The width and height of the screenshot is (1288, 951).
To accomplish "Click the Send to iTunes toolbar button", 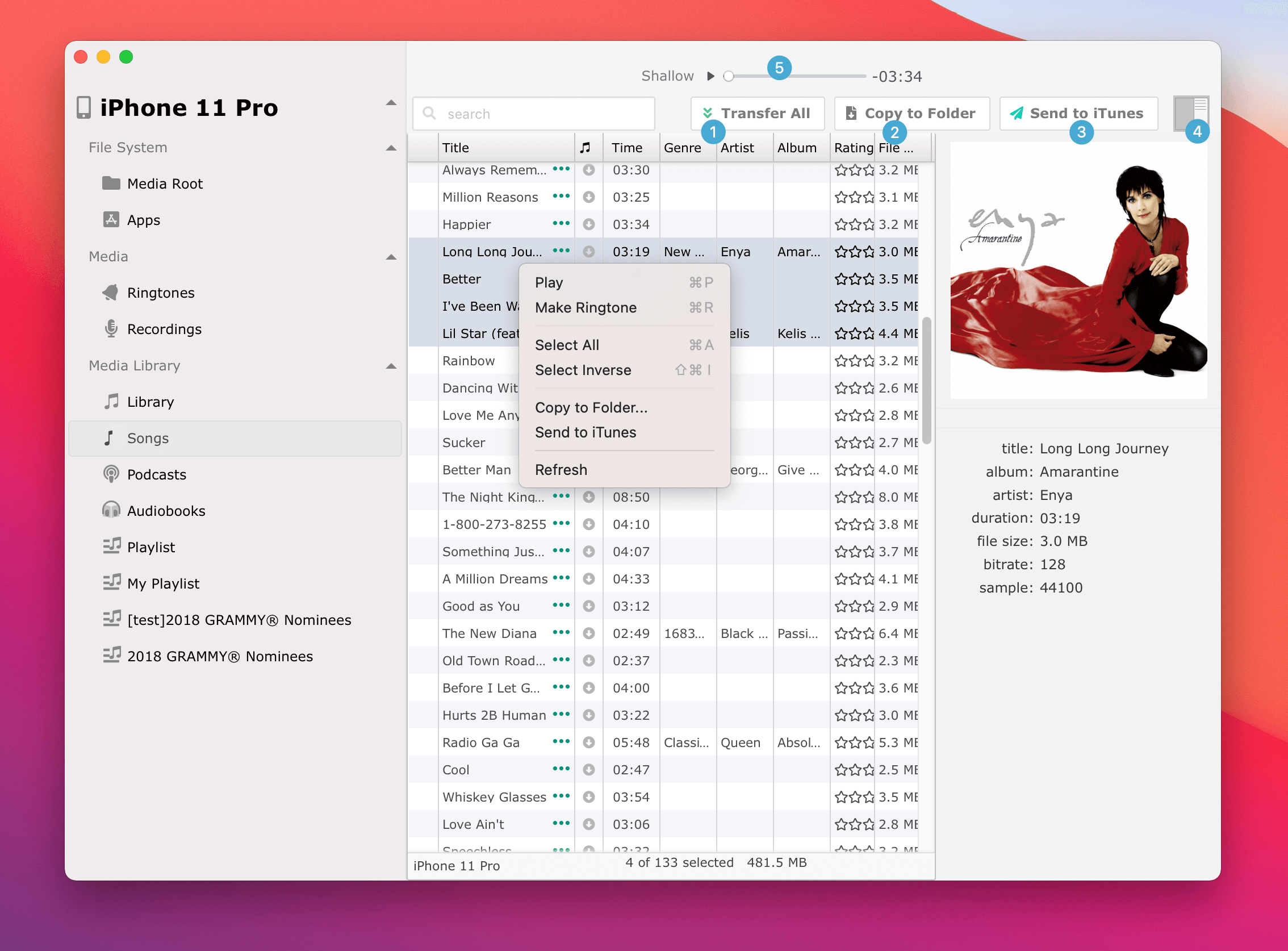I will click(1078, 114).
